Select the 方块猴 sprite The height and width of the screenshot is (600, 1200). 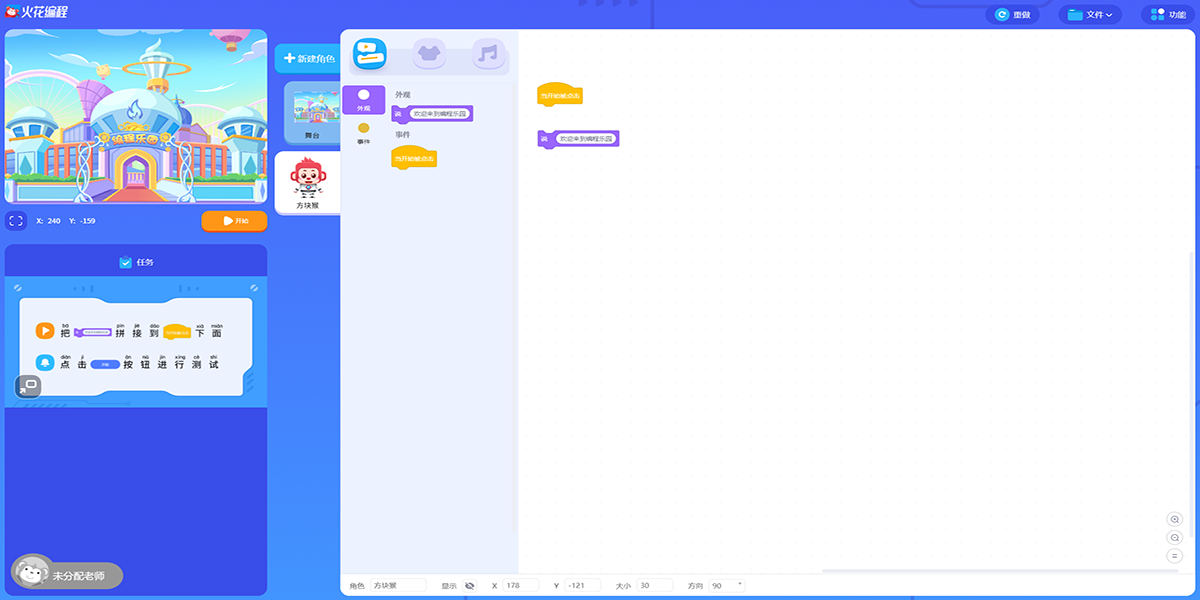307,184
